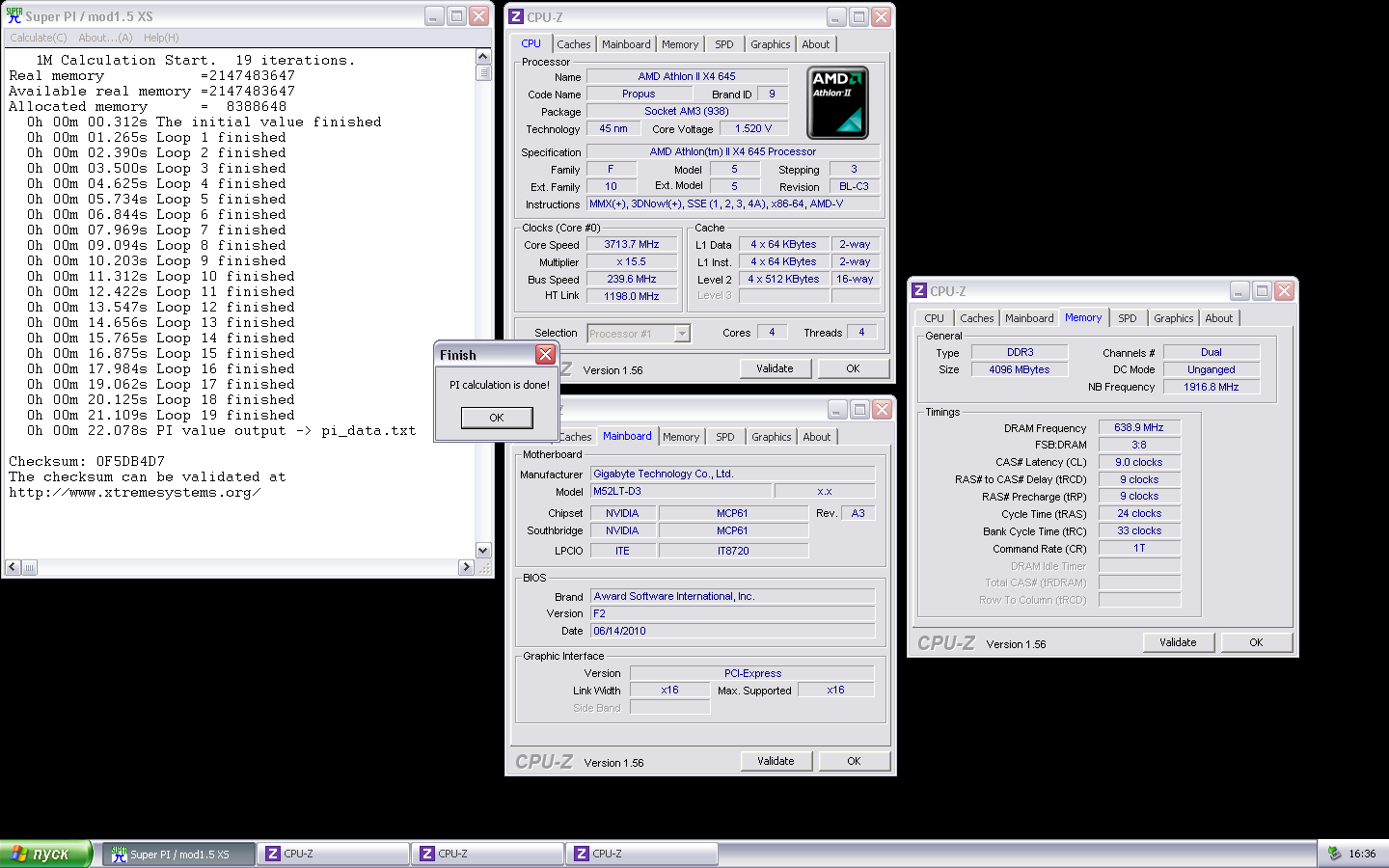The image size is (1389, 868).
Task: Click Manufacturer field Gigabyte Technology Co., Ltd.
Action: point(732,474)
